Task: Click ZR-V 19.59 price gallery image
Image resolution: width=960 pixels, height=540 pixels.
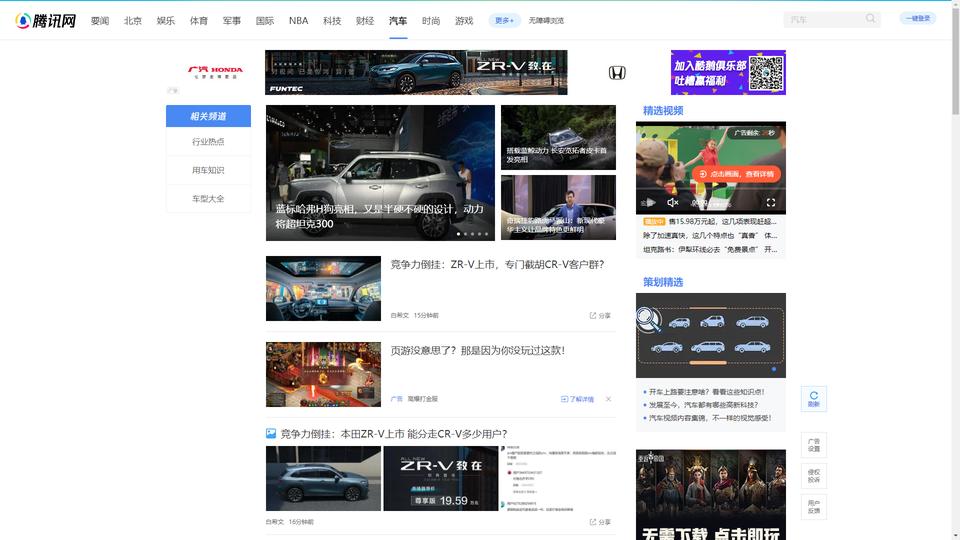Action: 441,478
